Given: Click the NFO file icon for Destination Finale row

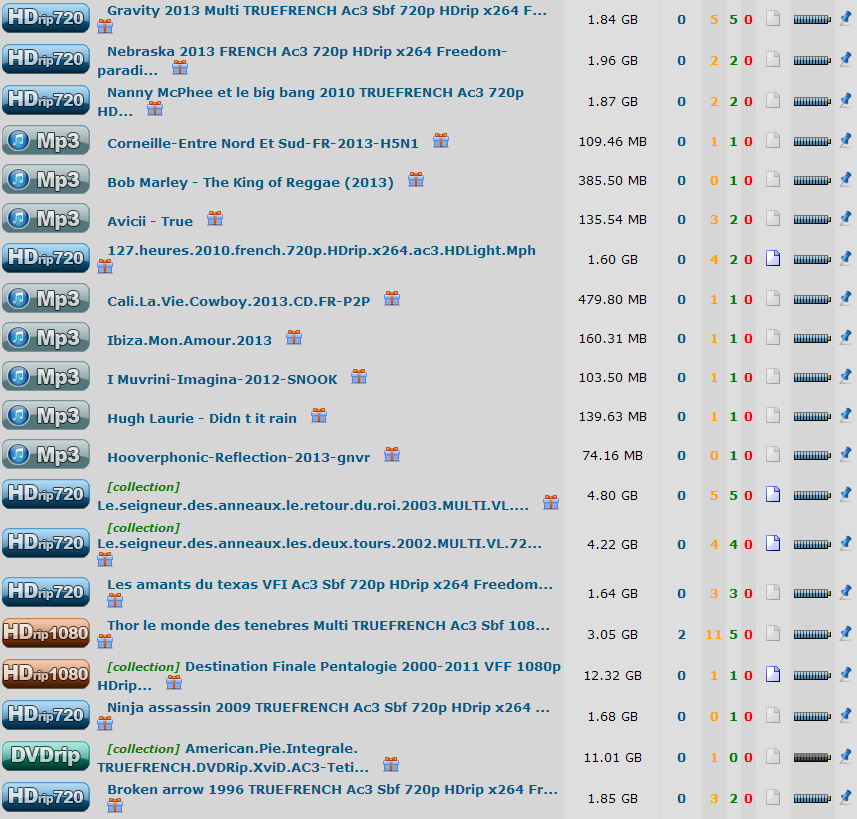Looking at the screenshot, I should coord(773,674).
